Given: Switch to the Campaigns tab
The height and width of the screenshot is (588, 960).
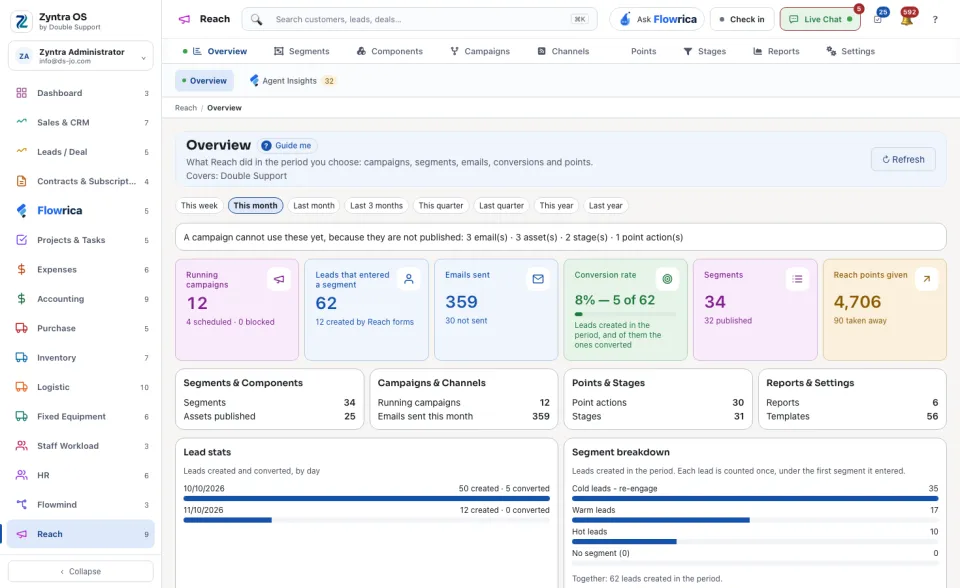Looking at the screenshot, I should point(480,51).
